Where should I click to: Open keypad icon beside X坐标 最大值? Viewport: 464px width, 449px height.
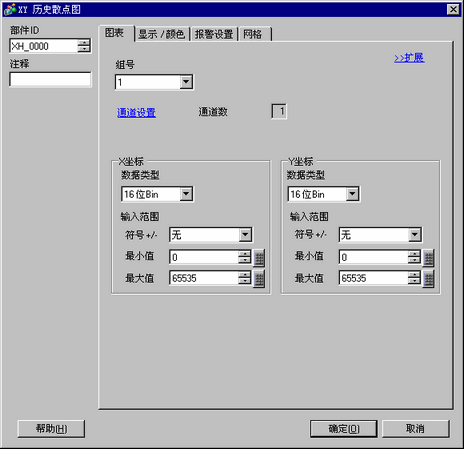(259, 279)
